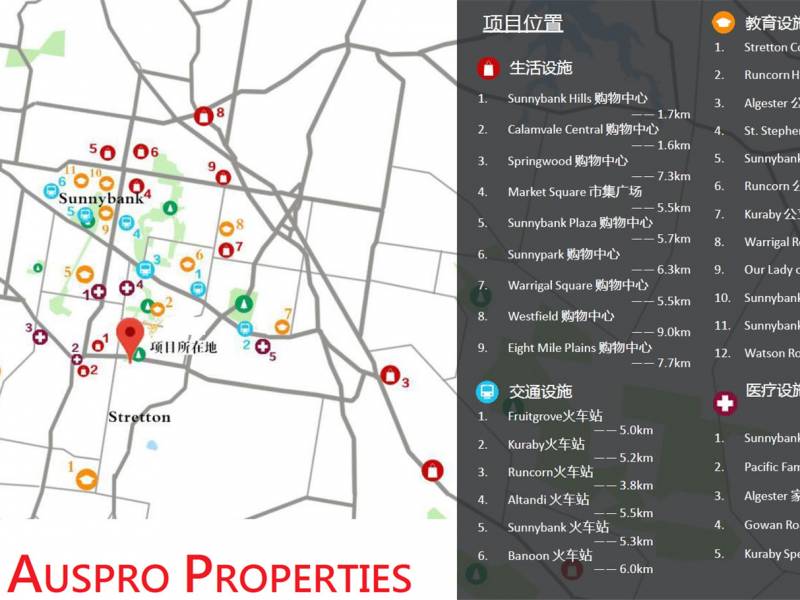This screenshot has width=800, height=600.
Task: Select Sunnybank Hills 购物中心 list entry
Action: pyautogui.click(x=577, y=98)
